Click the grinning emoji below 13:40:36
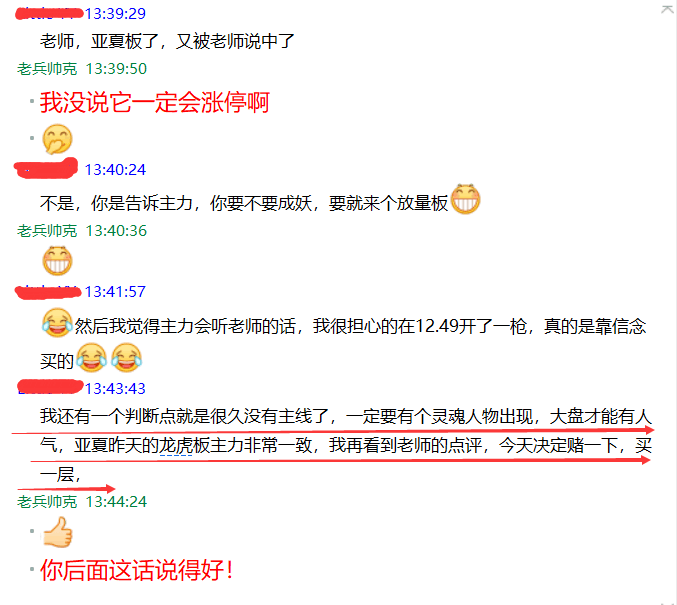The height and width of the screenshot is (605, 677). [x=57, y=260]
